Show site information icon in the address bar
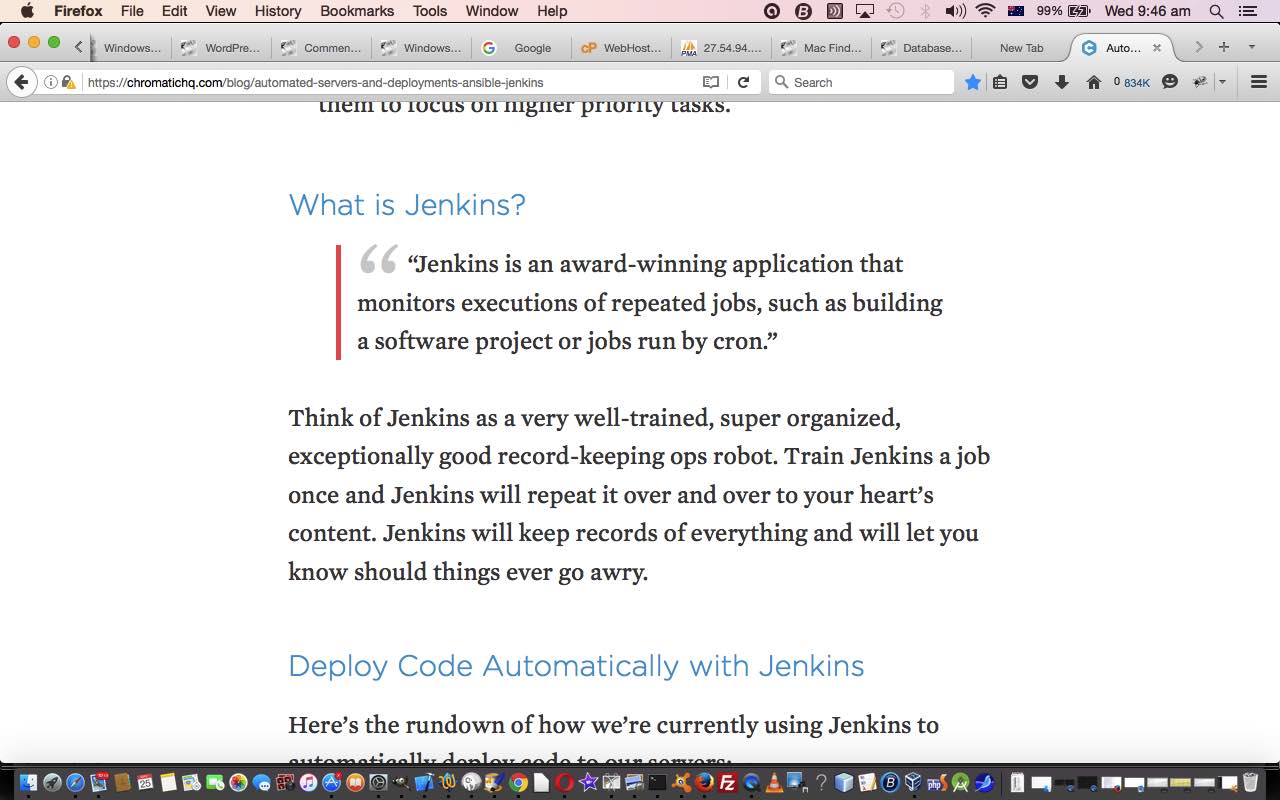 (x=50, y=82)
